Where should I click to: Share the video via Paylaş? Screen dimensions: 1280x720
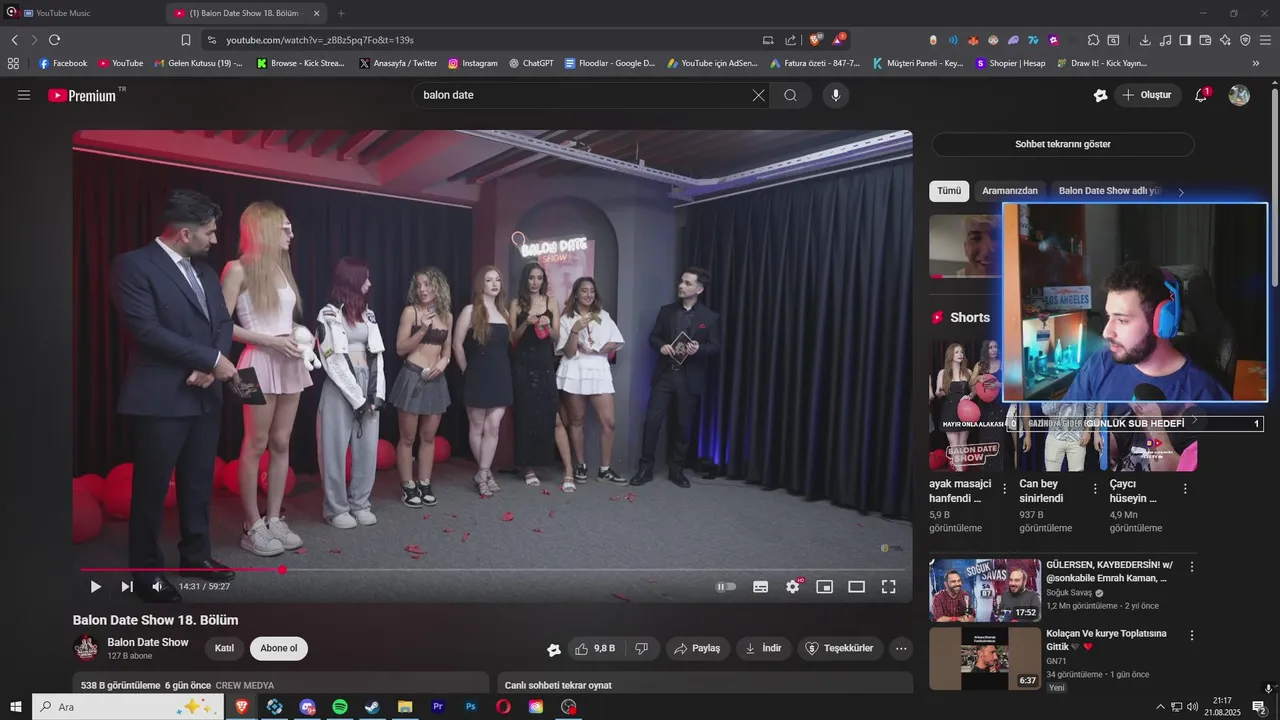coord(698,648)
